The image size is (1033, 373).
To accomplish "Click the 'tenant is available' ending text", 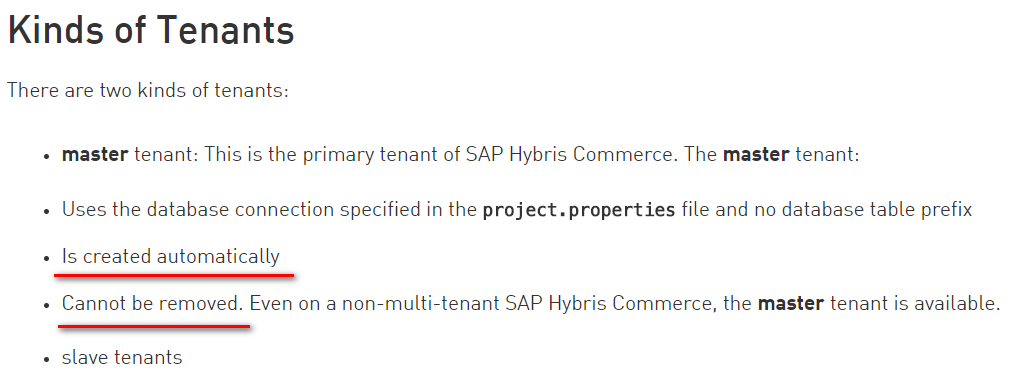I will tap(915, 304).
